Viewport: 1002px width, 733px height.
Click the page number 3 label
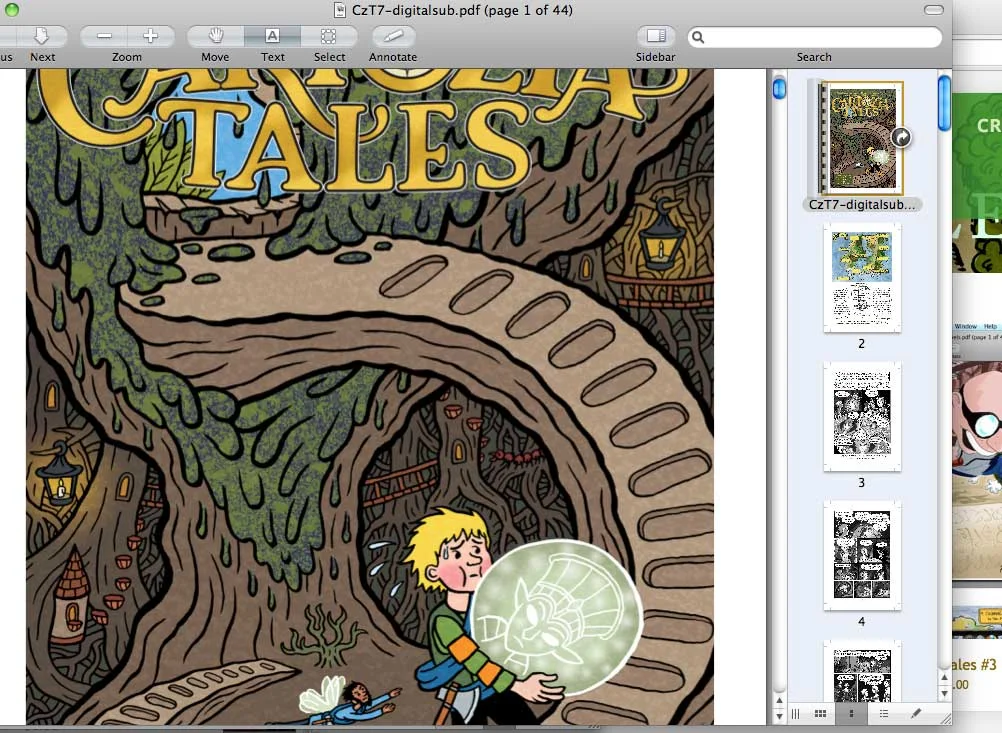click(x=861, y=482)
